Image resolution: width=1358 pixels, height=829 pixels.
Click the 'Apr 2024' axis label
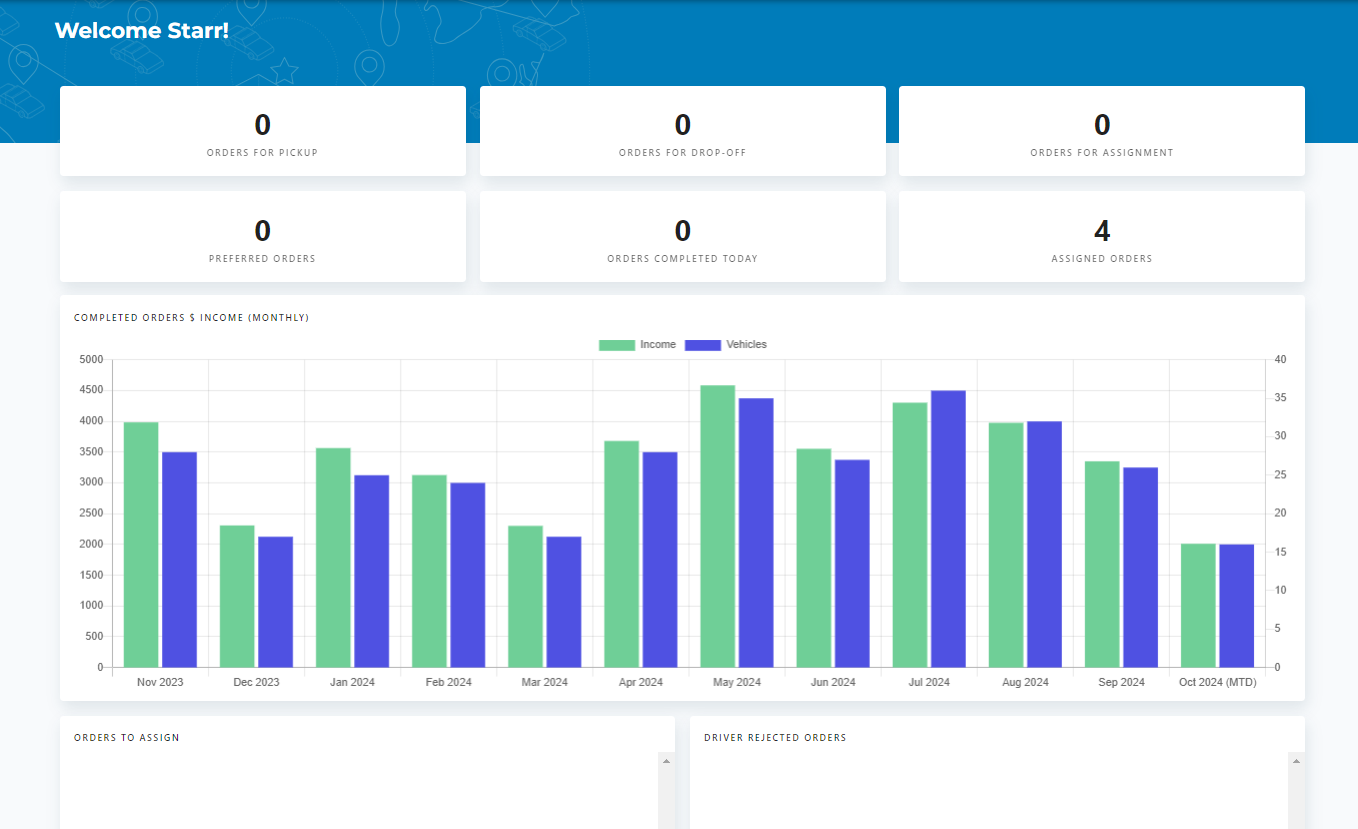(x=640, y=682)
